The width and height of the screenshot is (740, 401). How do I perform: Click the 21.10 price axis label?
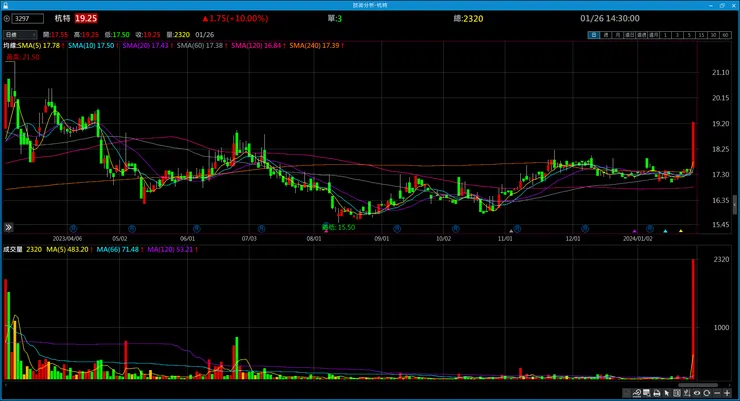point(720,72)
